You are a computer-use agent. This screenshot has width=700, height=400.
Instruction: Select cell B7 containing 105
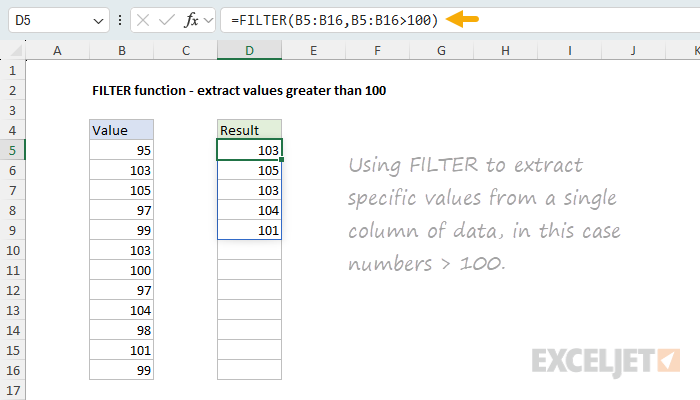pyautogui.click(x=121, y=191)
